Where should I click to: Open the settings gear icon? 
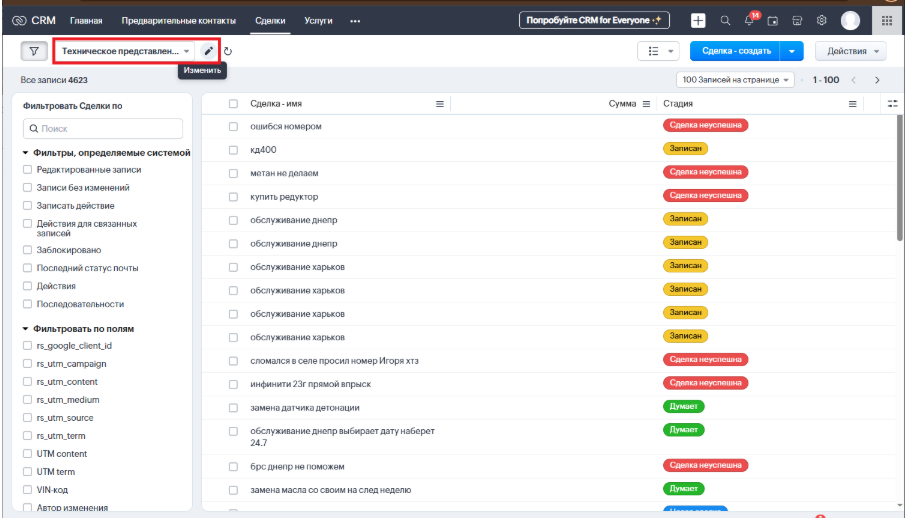pyautogui.click(x=821, y=20)
